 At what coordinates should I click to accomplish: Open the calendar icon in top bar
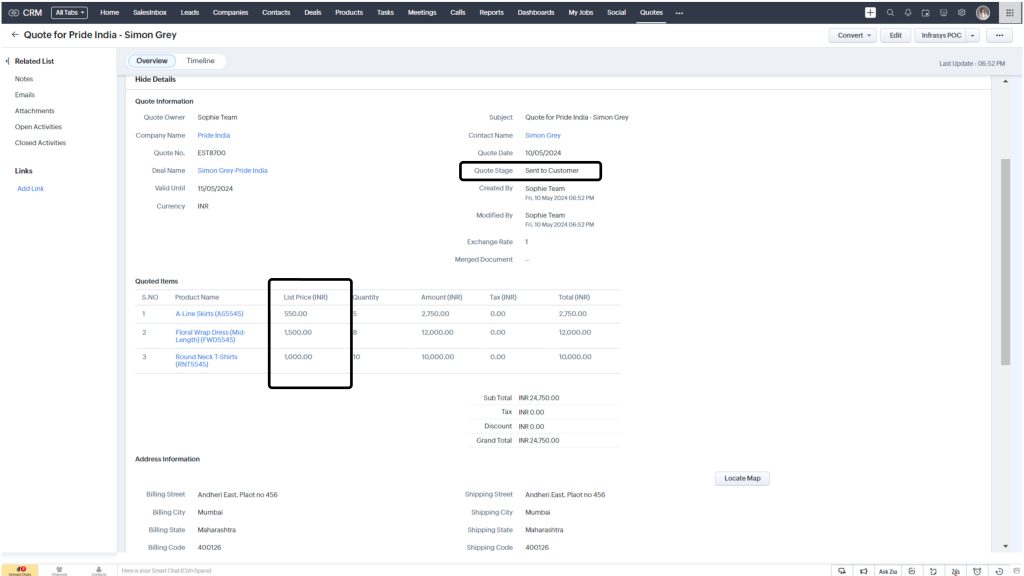tap(925, 12)
